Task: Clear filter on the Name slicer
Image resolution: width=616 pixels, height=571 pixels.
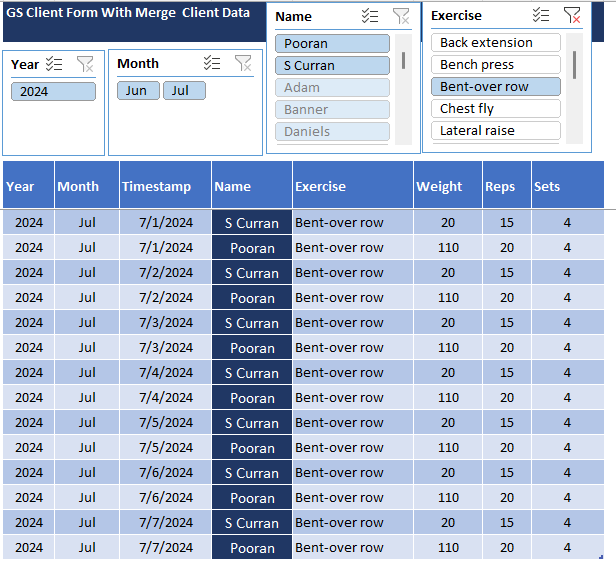Action: tap(401, 16)
